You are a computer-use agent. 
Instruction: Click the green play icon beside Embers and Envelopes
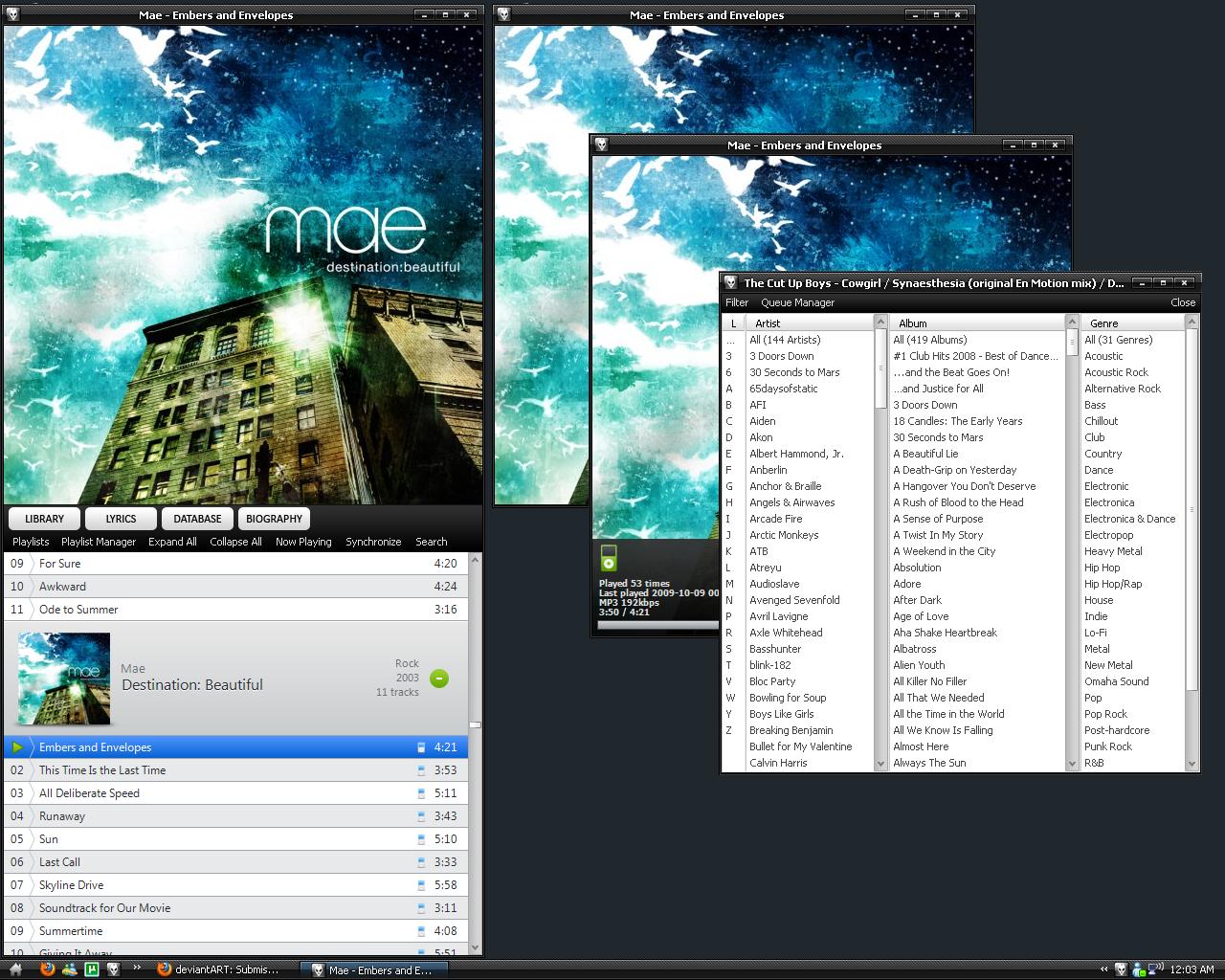tap(17, 747)
